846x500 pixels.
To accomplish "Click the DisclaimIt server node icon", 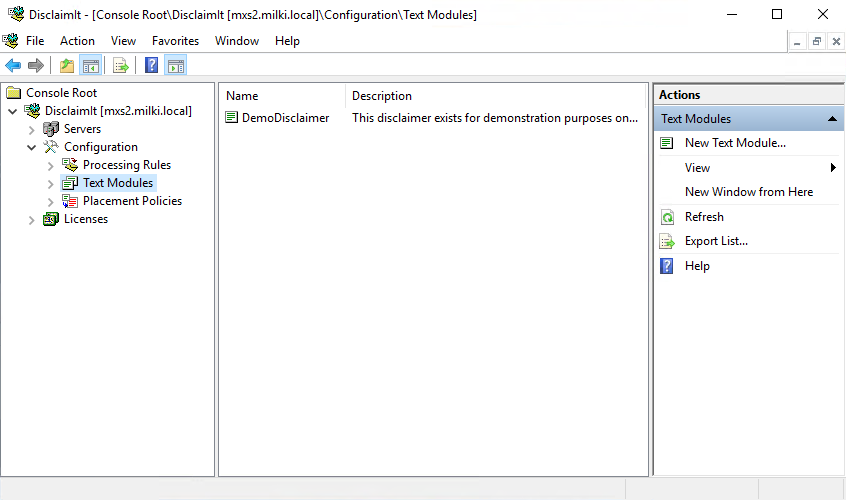I will [x=32, y=111].
